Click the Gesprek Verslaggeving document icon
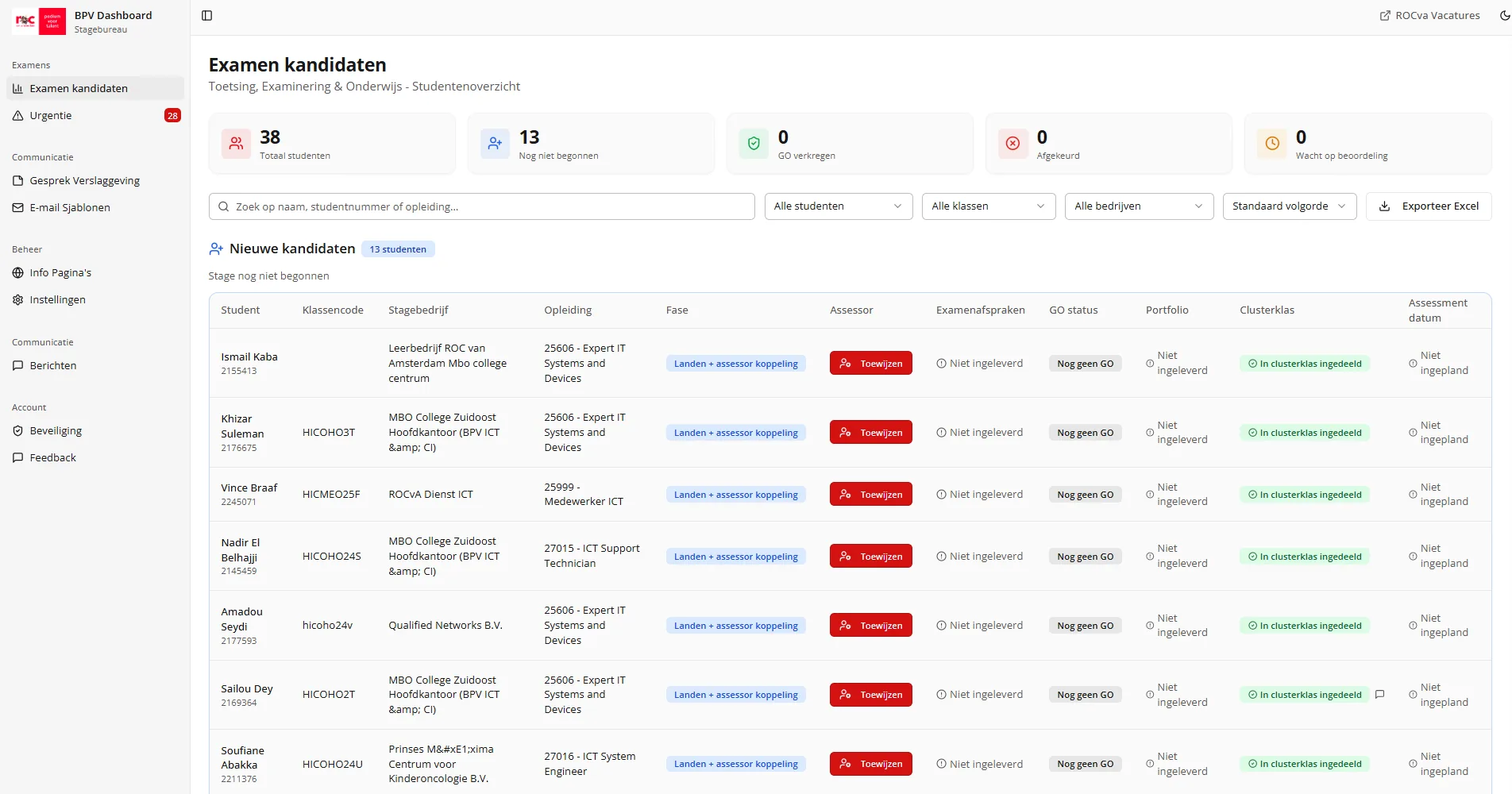The width and height of the screenshot is (1512, 794). click(x=18, y=181)
